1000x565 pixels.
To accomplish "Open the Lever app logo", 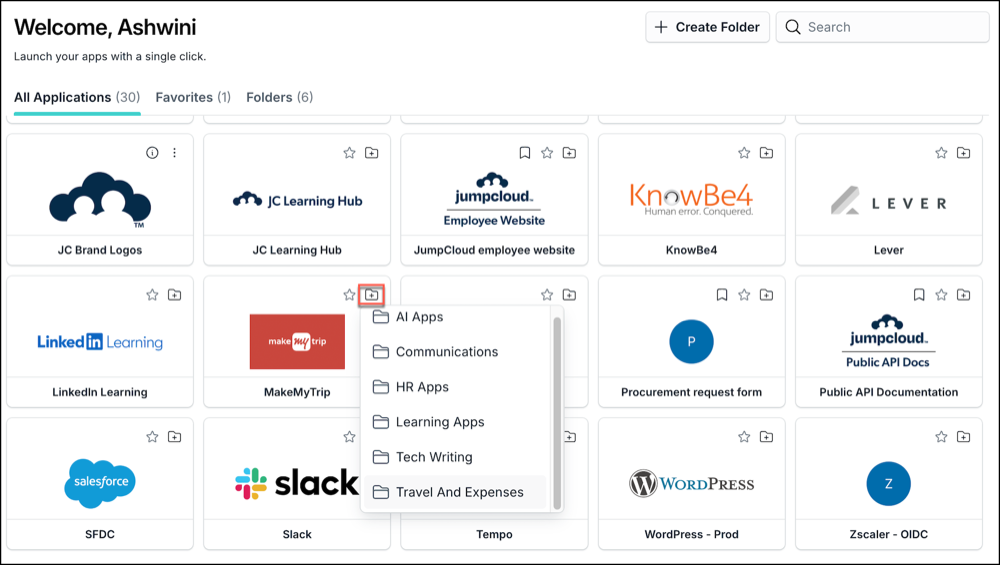I will (888, 202).
